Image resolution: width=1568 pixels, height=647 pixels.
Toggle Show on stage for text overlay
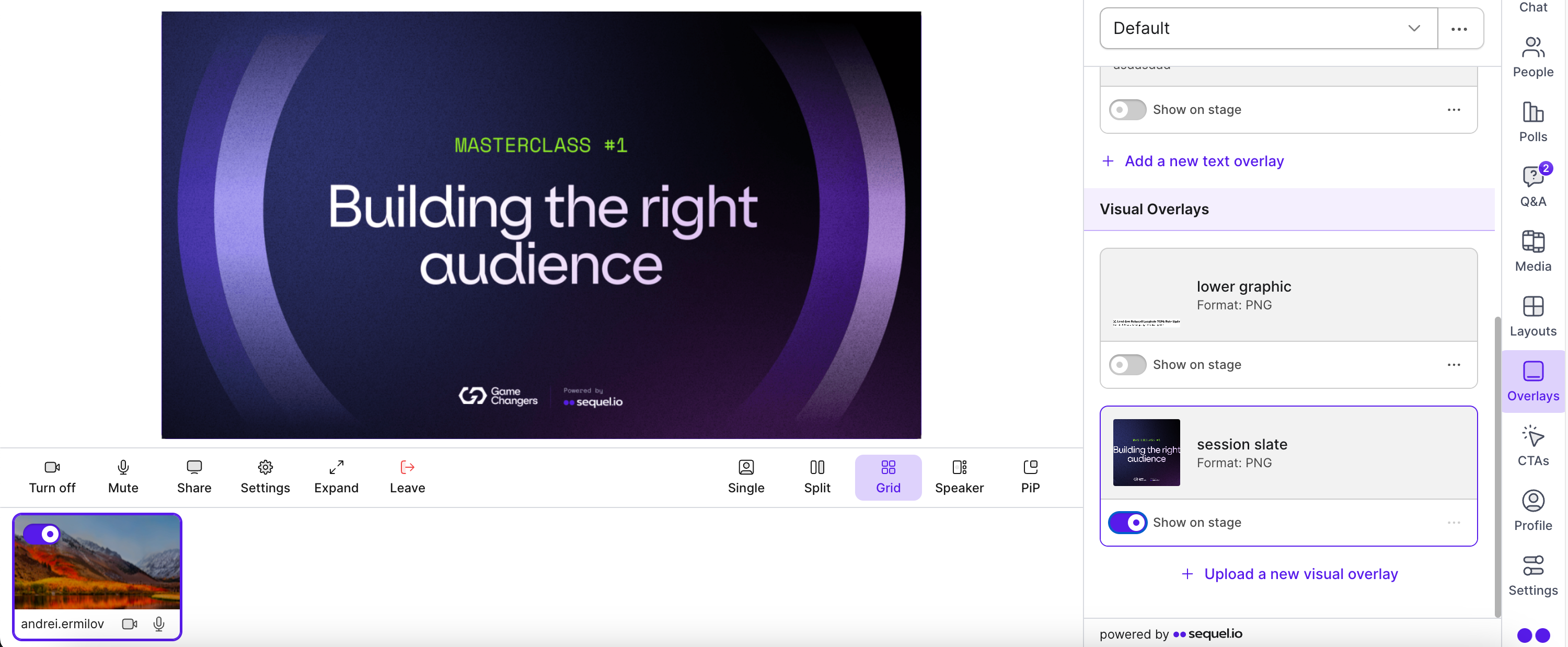click(1127, 110)
